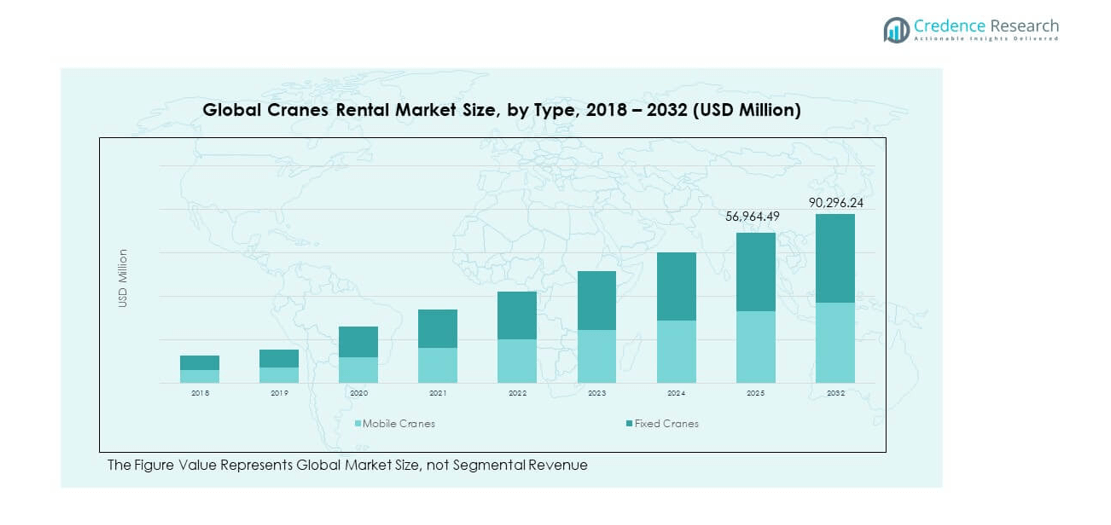Click the USD Million vertical axis label
Screen dimensions: 1111x525
pos(123,278)
